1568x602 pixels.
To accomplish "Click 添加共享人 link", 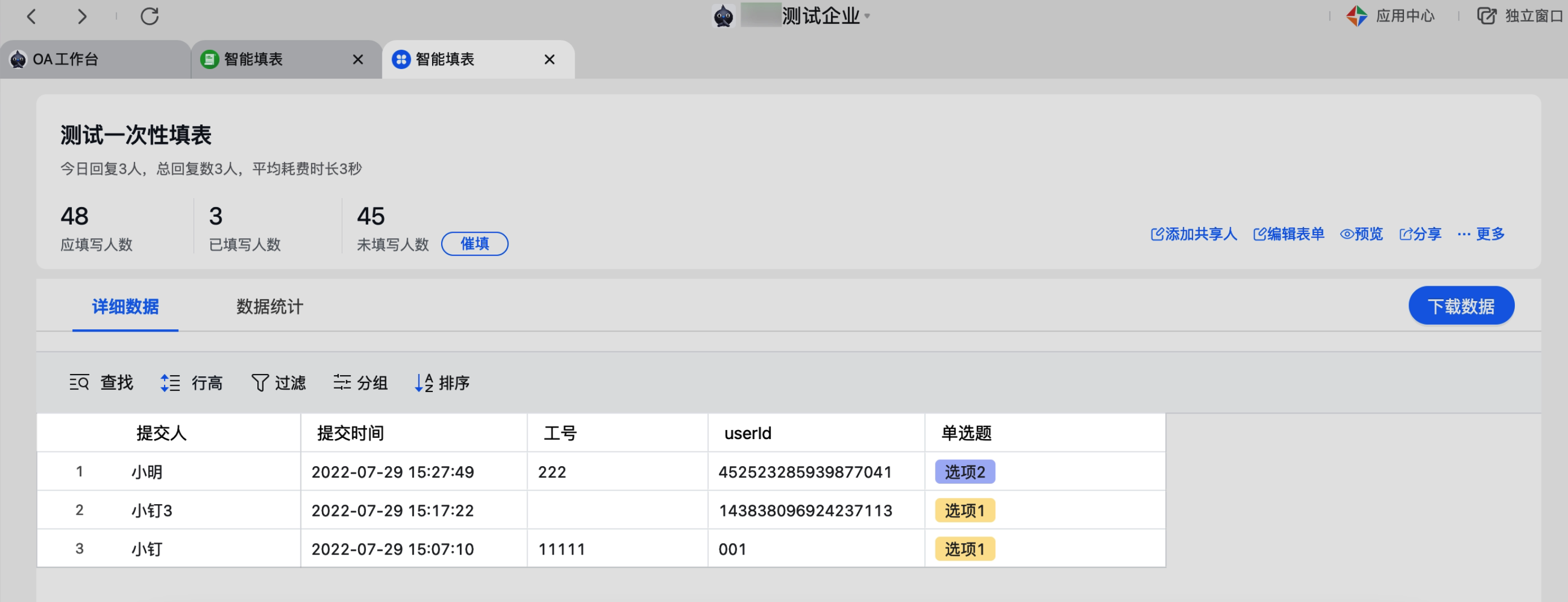I will tap(1194, 234).
